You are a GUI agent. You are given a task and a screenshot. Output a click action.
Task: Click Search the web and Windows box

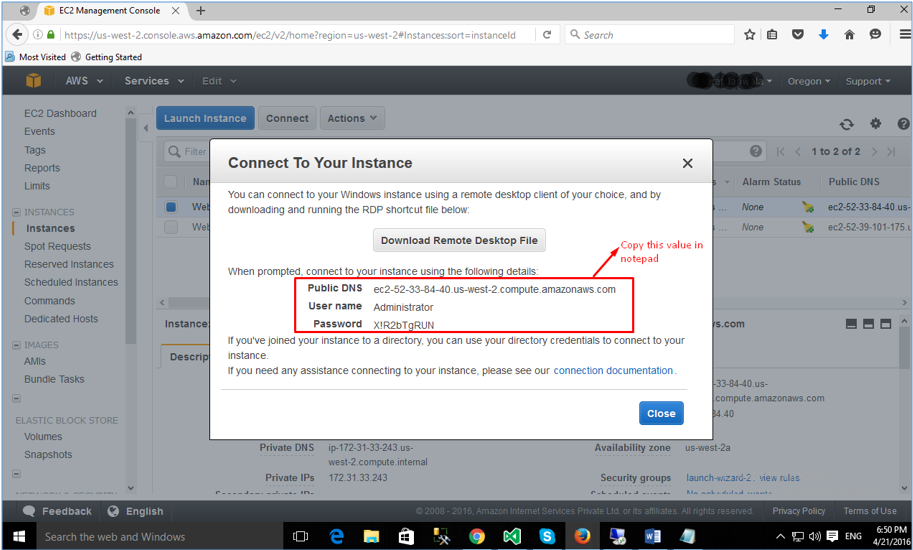(160, 537)
